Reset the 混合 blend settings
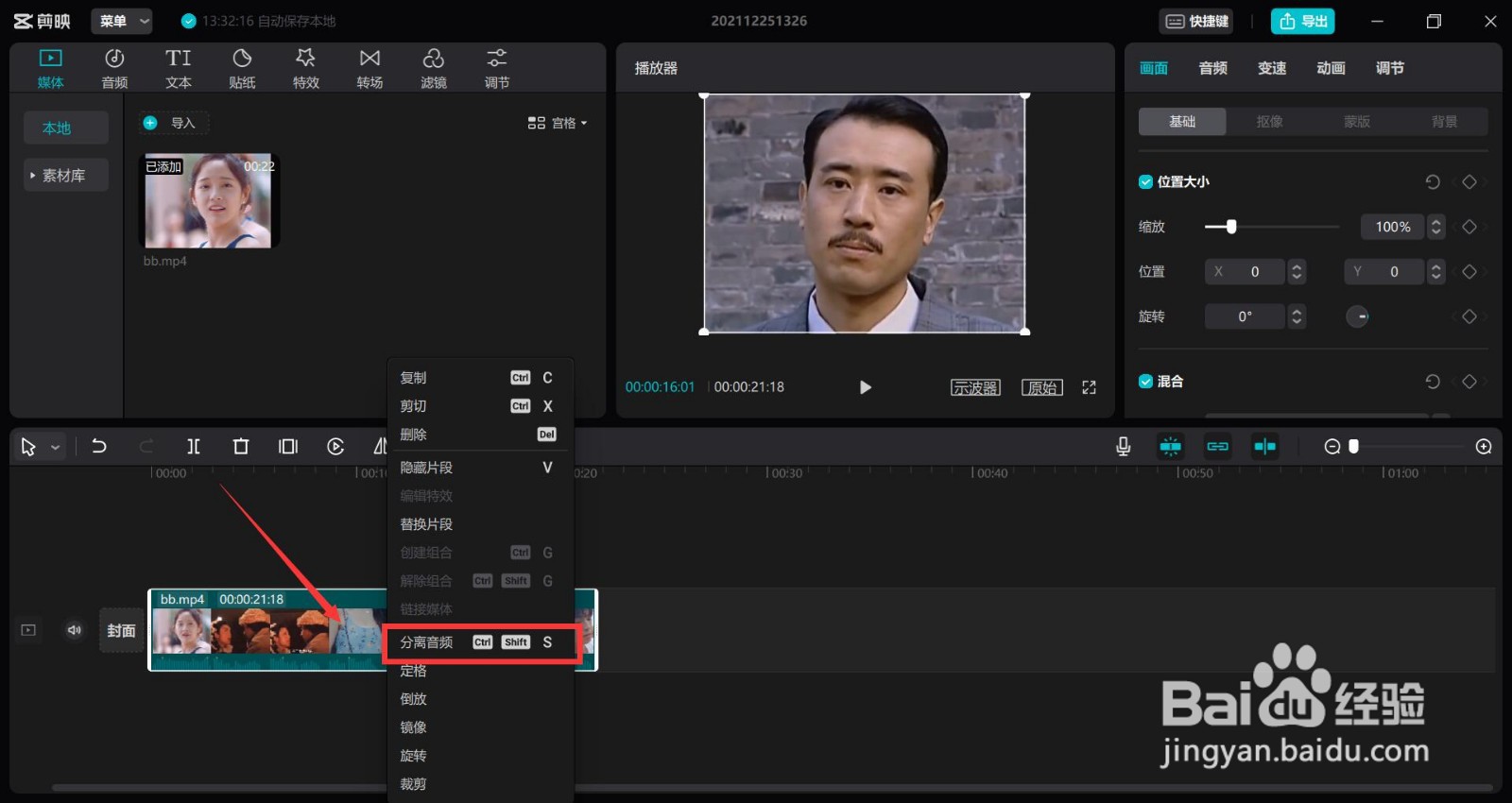This screenshot has height=803, width=1512. click(x=1433, y=382)
